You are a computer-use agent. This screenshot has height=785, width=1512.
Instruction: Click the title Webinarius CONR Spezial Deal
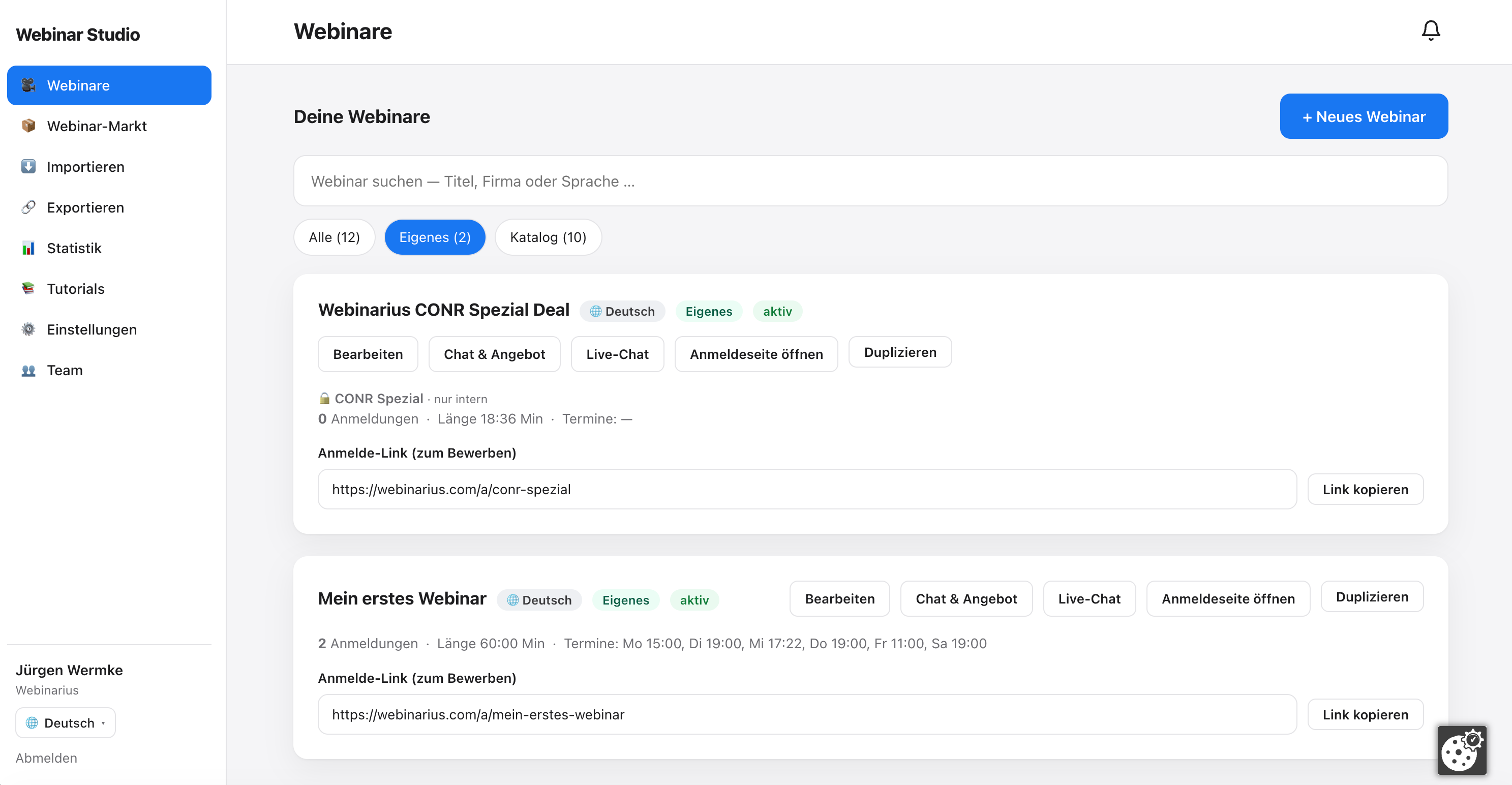click(444, 310)
